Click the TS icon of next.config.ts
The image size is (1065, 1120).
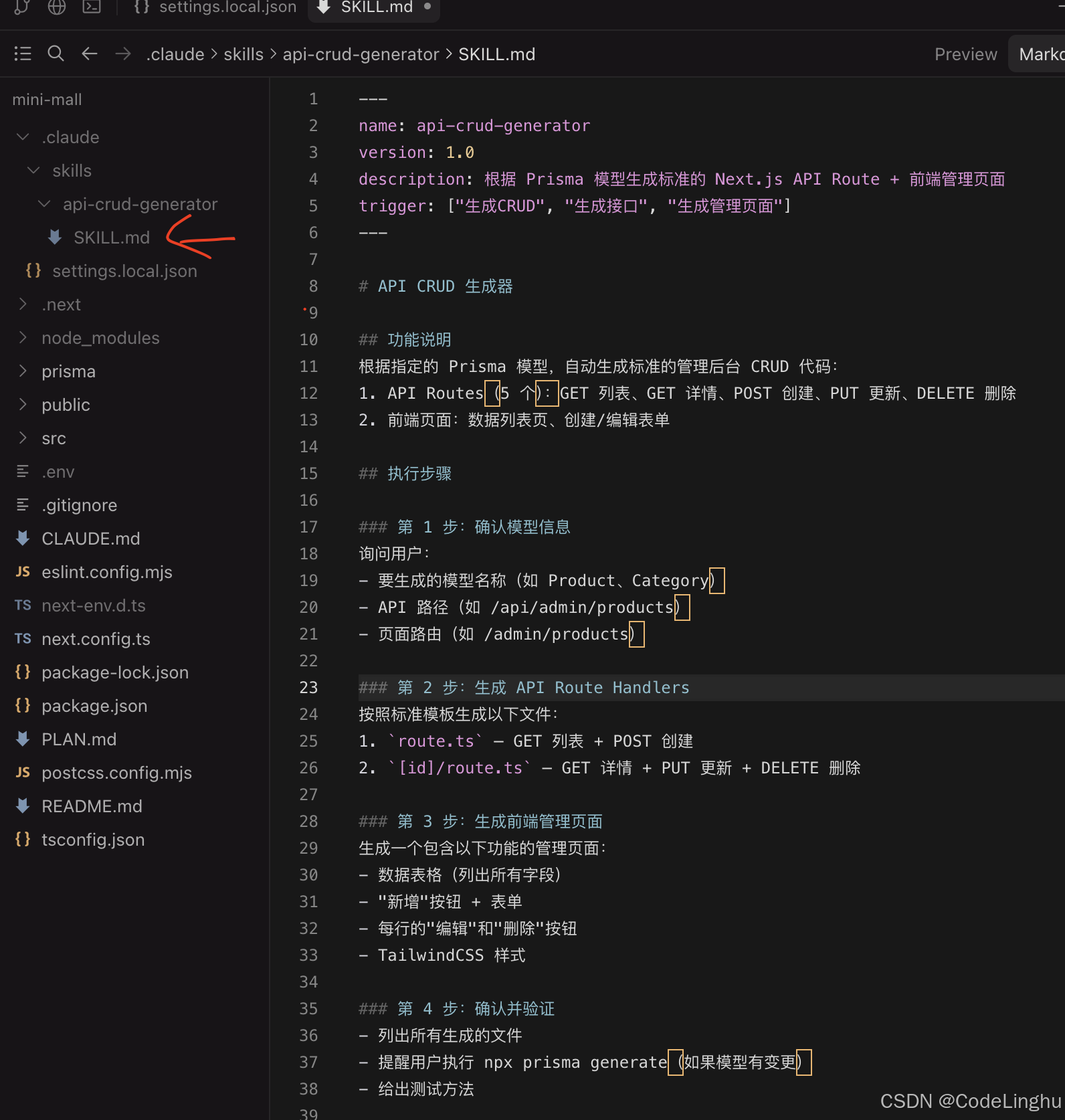(23, 638)
